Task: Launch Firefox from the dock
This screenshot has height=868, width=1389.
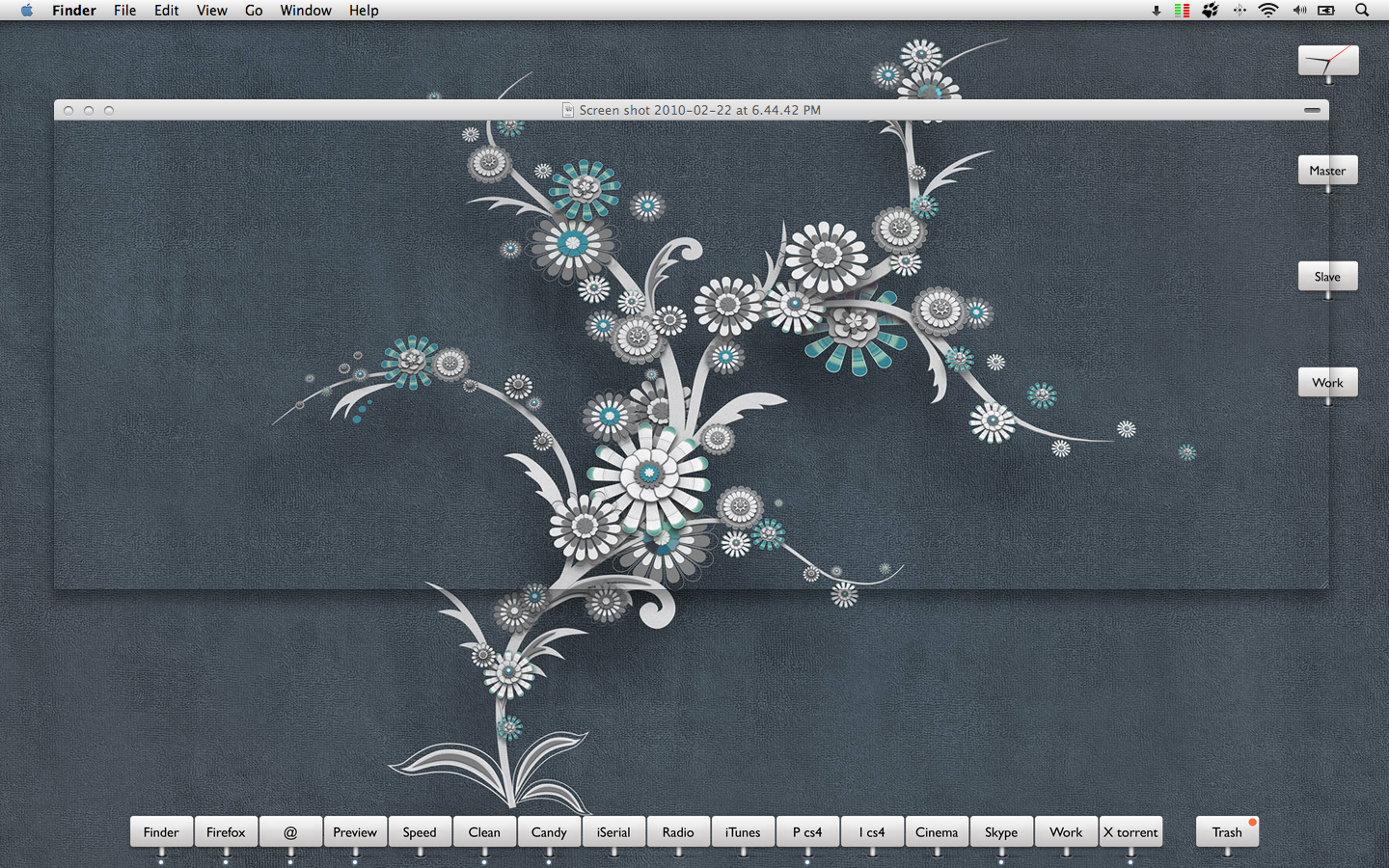Action: 226,832
